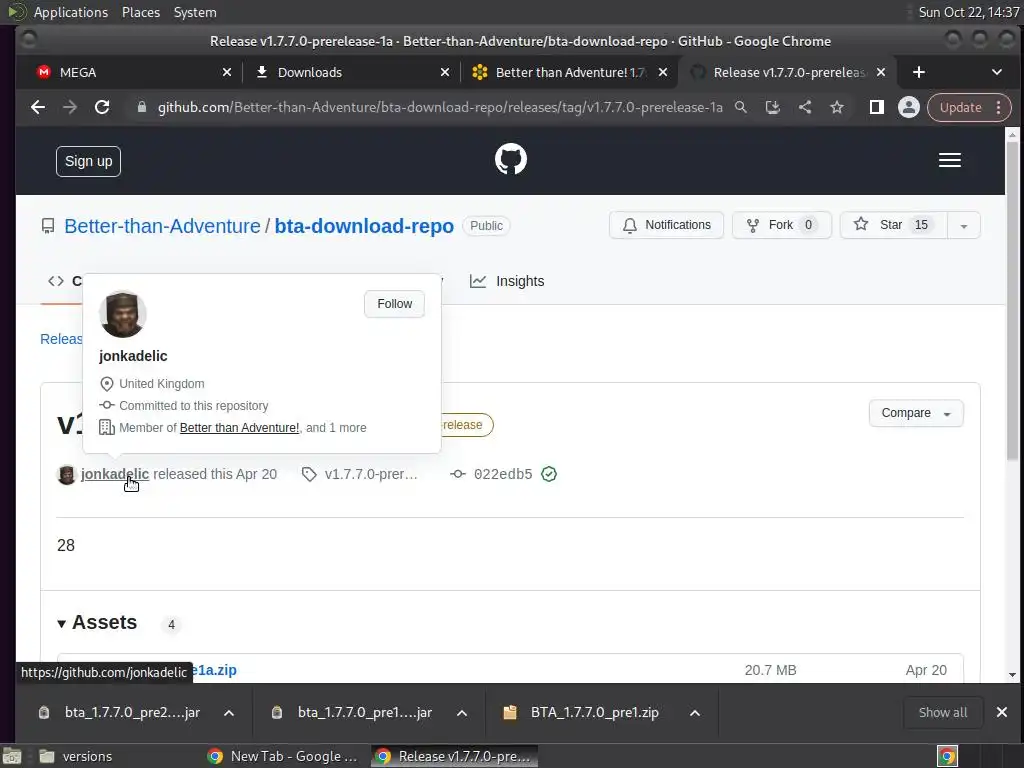Click the GitHub Octocat logo
The image size is (1024, 768).
tap(511, 159)
